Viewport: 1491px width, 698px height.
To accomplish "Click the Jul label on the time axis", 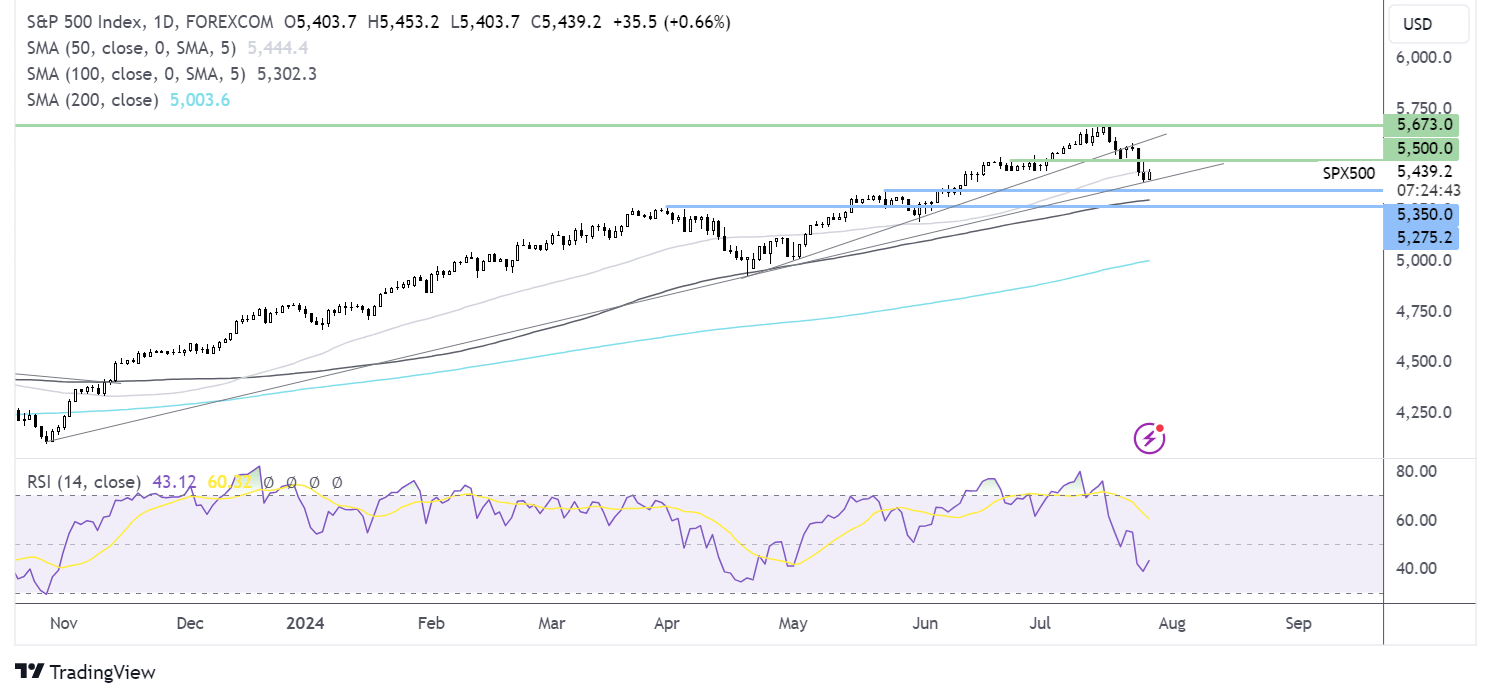I will 1040,623.
